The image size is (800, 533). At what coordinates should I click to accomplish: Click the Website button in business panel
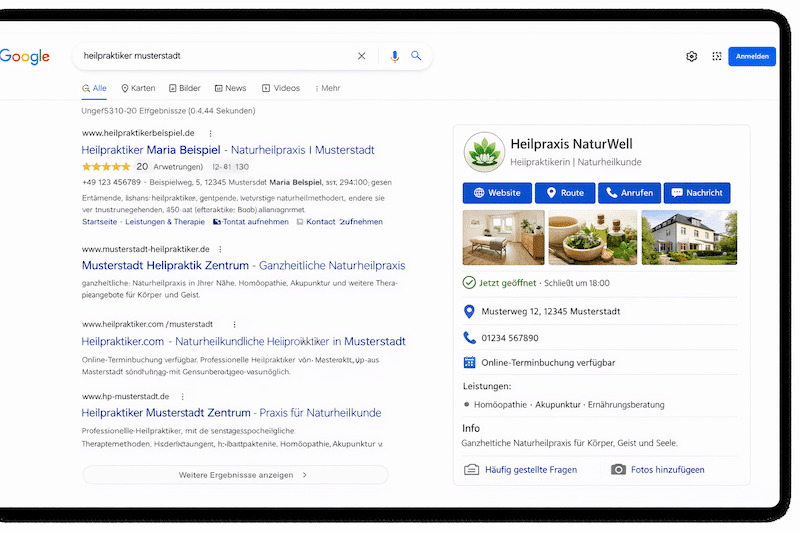497,193
